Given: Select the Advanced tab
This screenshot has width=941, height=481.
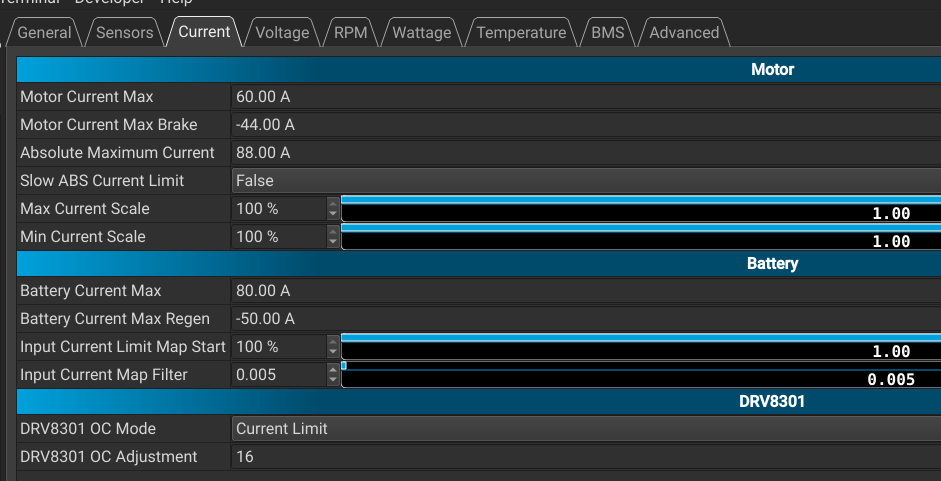Looking at the screenshot, I should pos(684,33).
